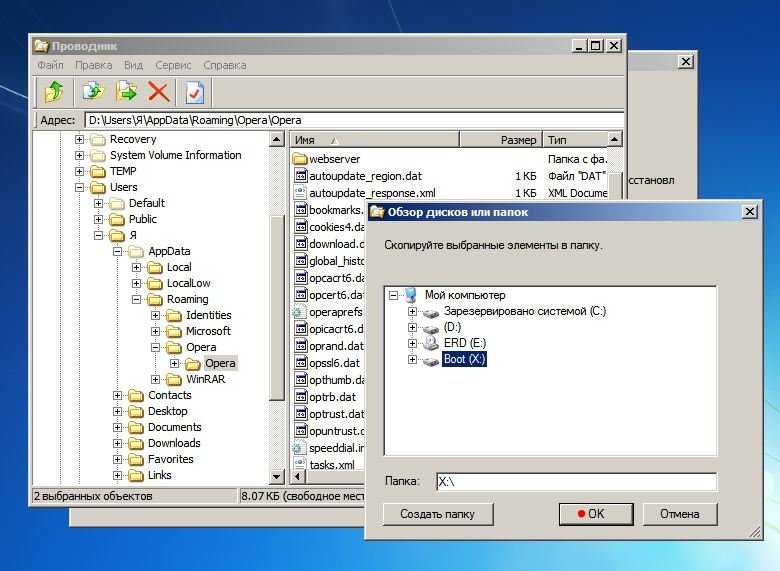Screen dimensions: 780x571
Task: Select the TEMP folder in tree
Action: tap(123, 171)
